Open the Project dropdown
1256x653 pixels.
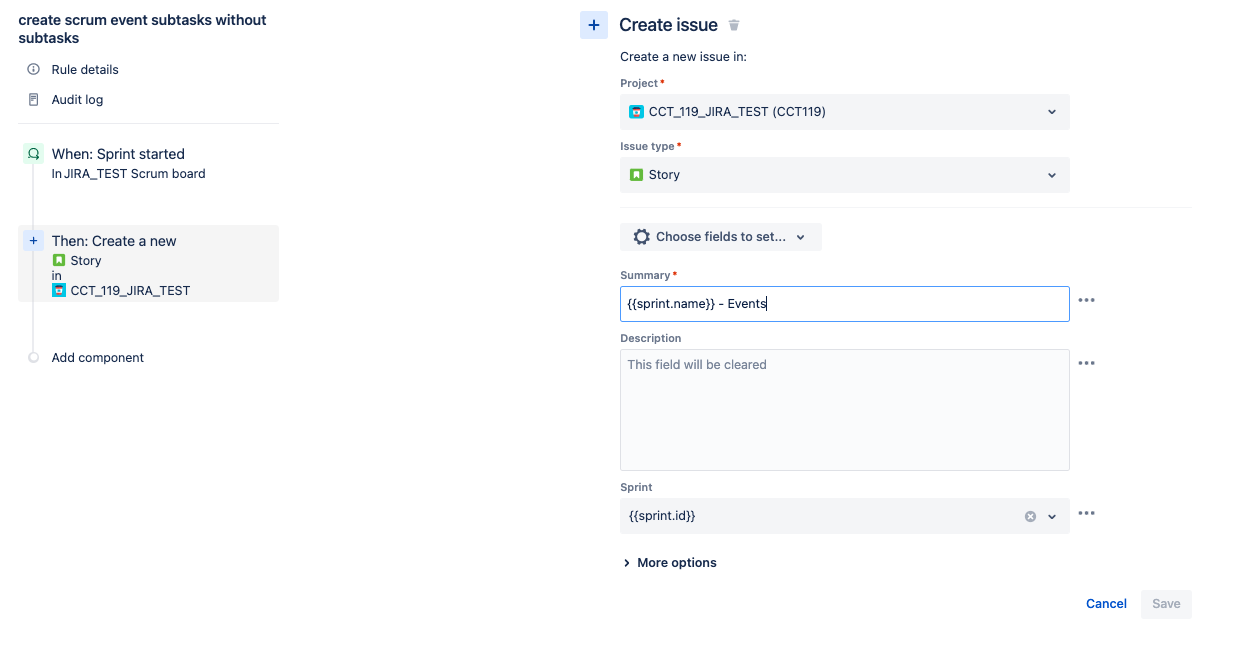click(1051, 112)
